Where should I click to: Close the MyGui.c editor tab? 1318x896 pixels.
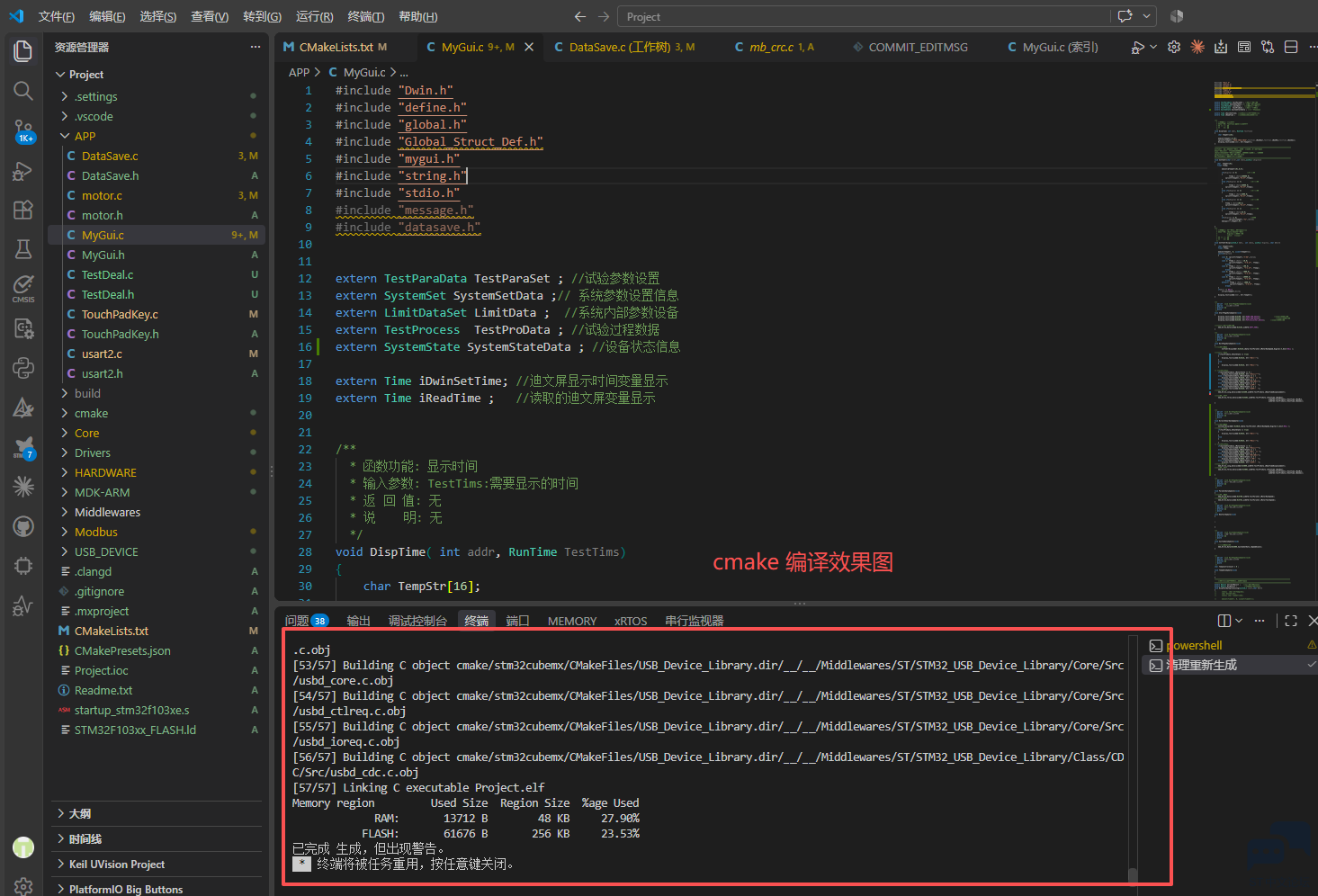[x=529, y=47]
